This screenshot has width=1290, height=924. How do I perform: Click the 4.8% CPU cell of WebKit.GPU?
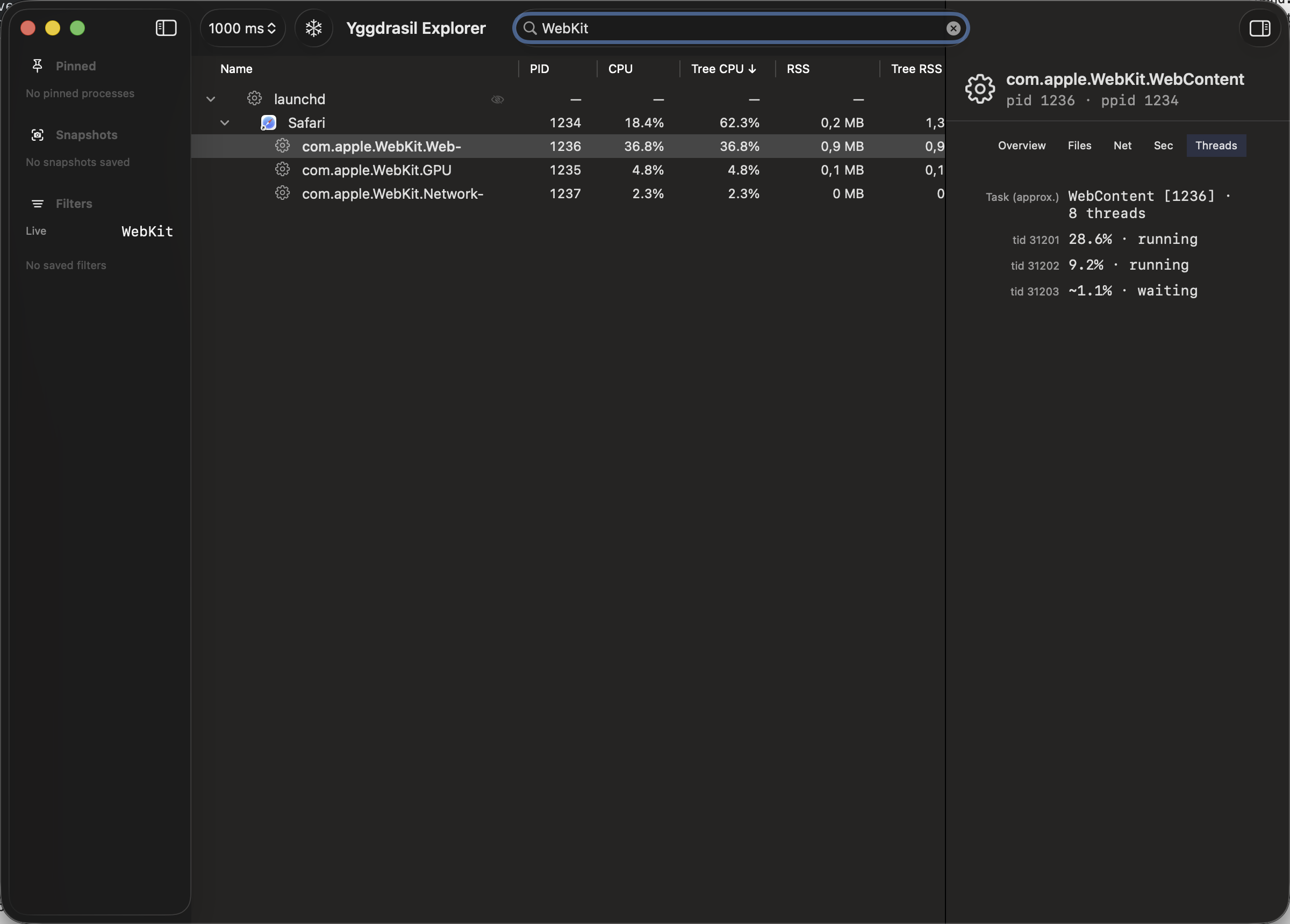647,170
